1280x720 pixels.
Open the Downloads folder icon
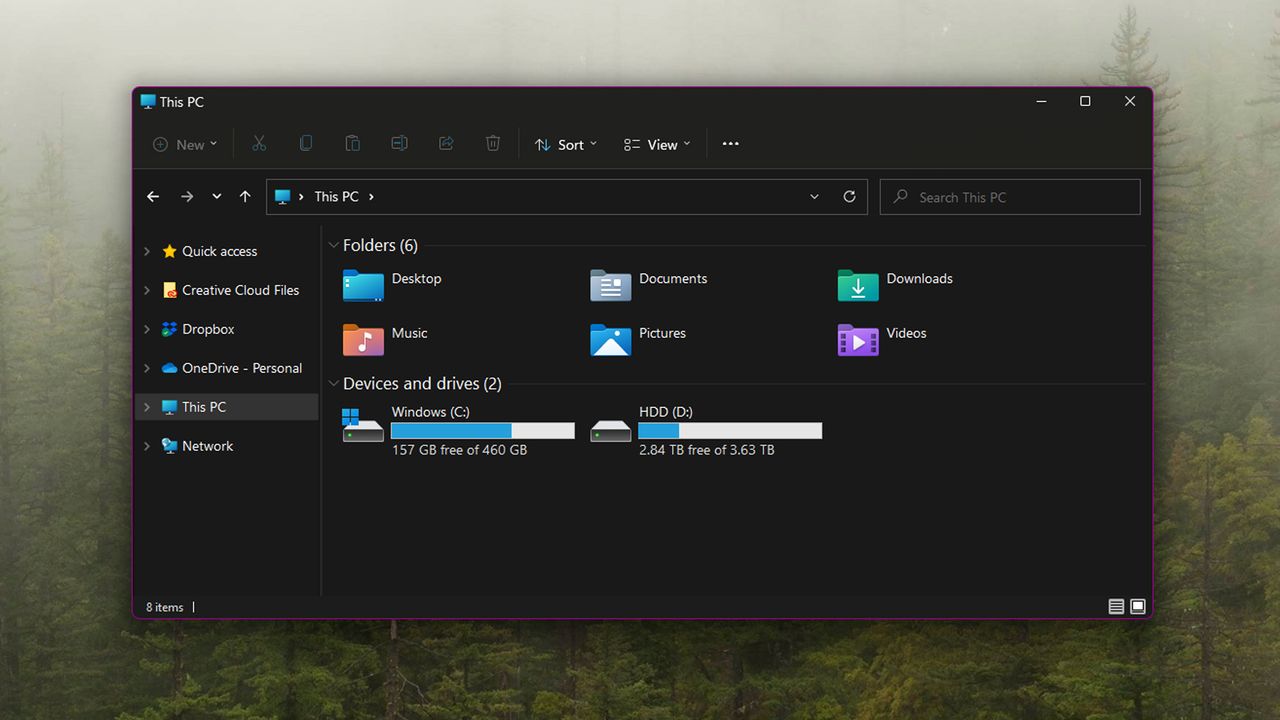[858, 285]
